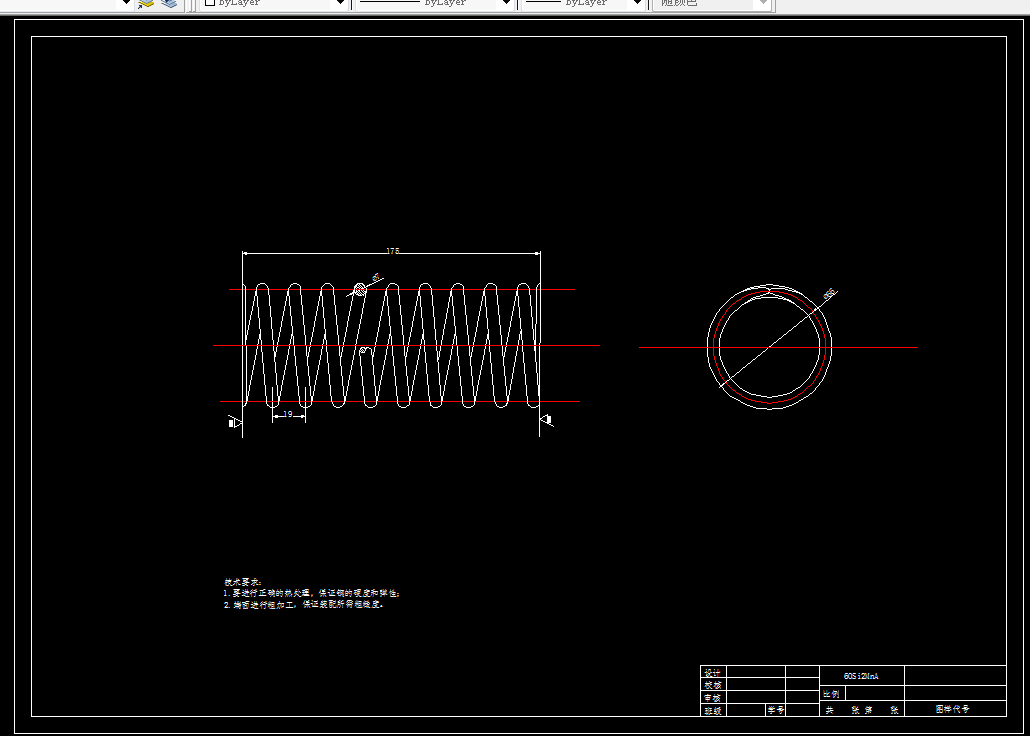Select technical requirement line 1 text
Viewport: 1030px width, 736px height.
[311, 593]
